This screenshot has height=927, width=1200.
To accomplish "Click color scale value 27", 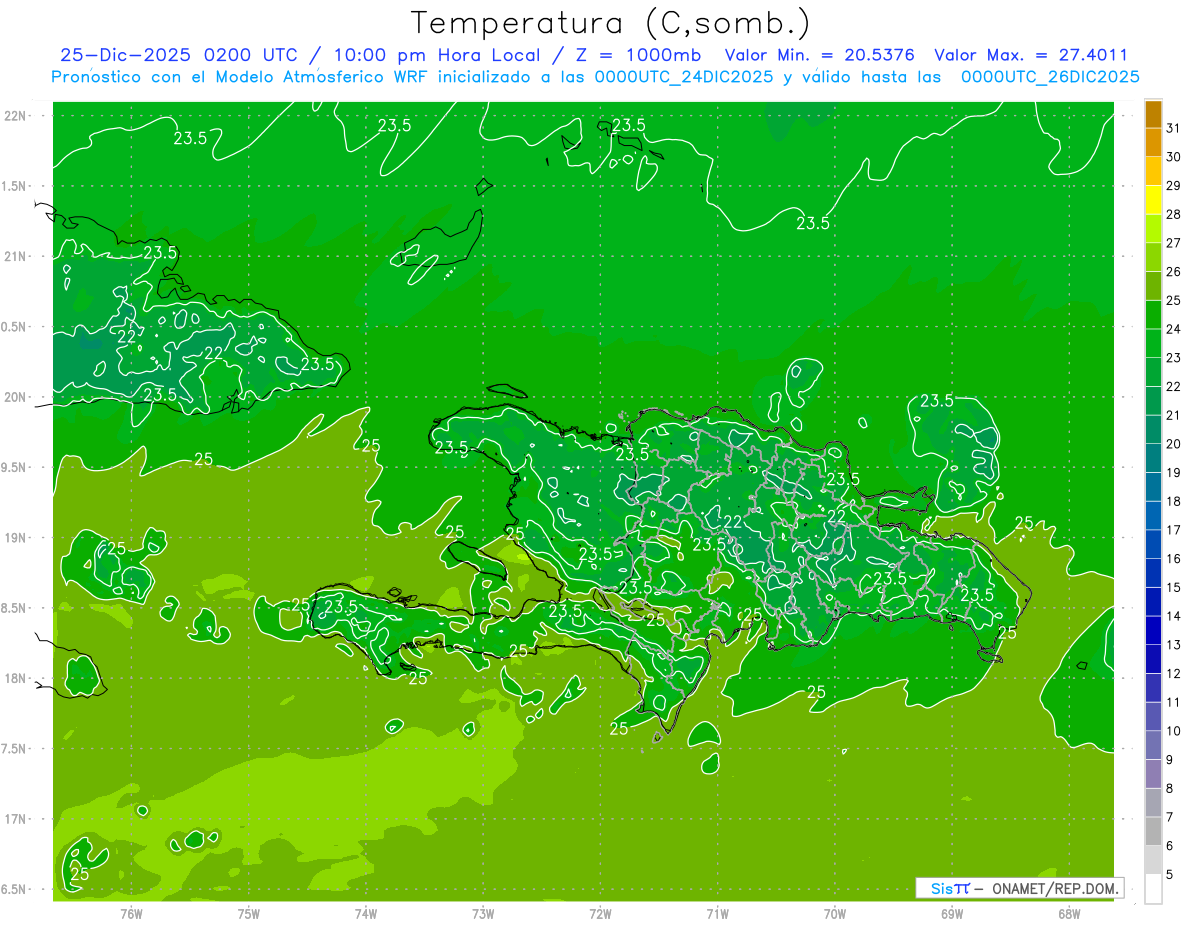I will [x=1173, y=243].
